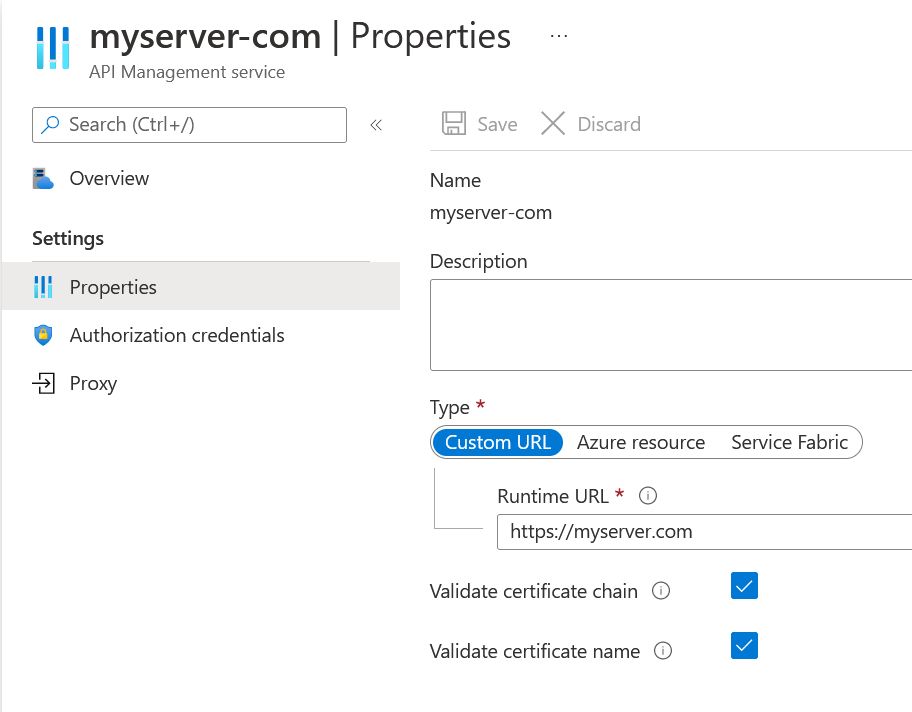
Task: Open the ellipsis more options menu
Action: (559, 36)
